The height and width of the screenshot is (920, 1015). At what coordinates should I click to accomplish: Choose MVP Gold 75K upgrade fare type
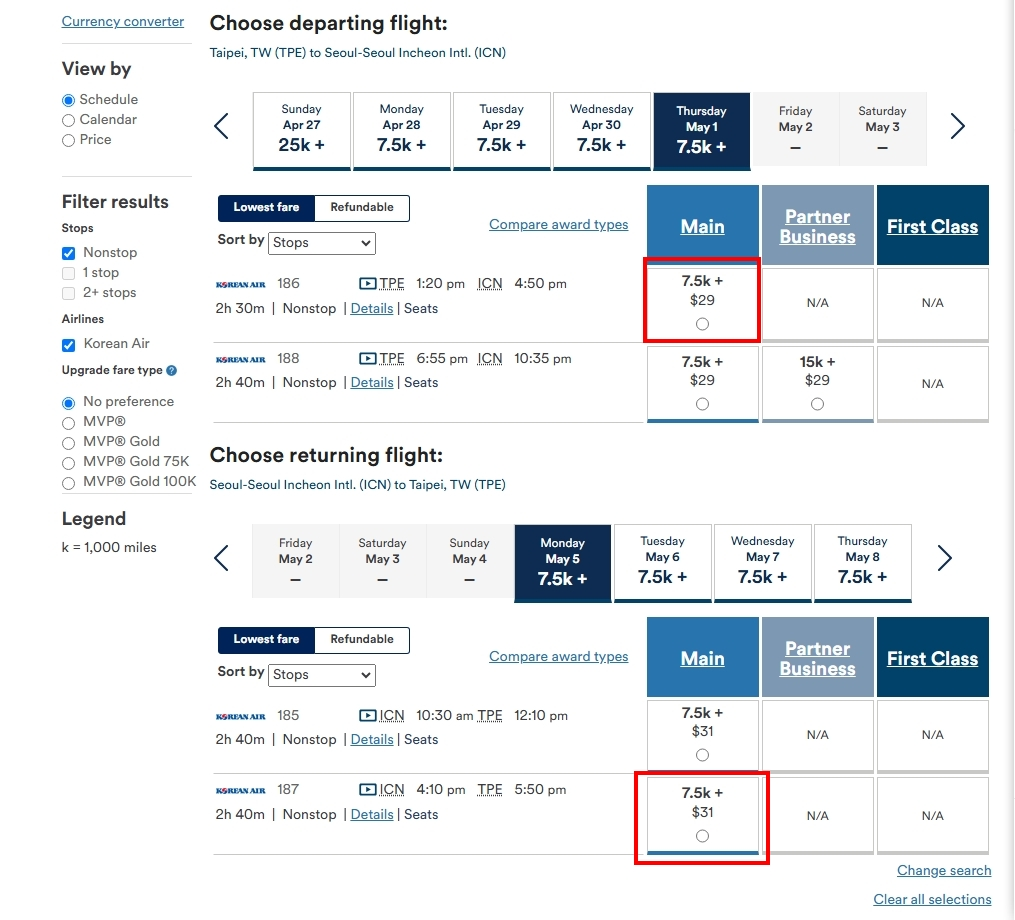(69, 463)
